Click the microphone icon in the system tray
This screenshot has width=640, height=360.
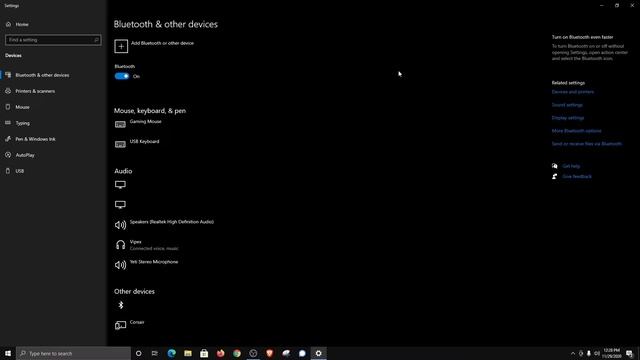[x=589, y=353]
